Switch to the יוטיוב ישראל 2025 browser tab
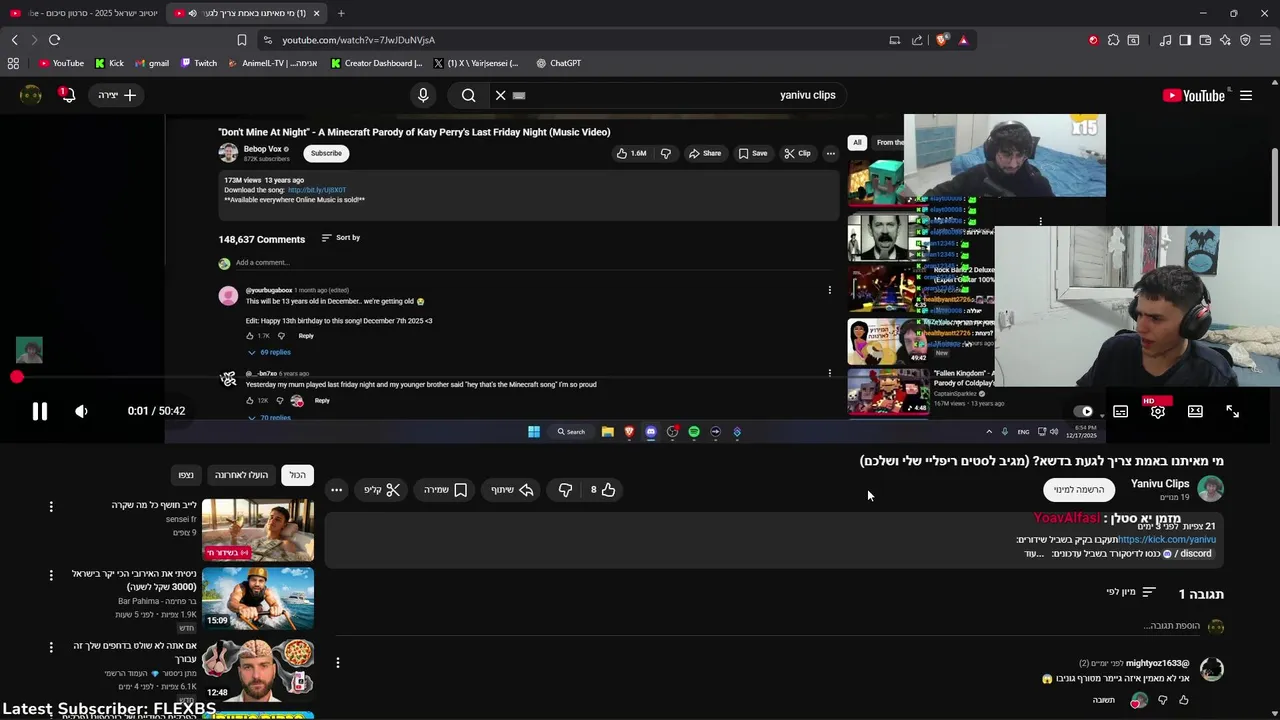The width and height of the screenshot is (1280, 720). pos(83,13)
